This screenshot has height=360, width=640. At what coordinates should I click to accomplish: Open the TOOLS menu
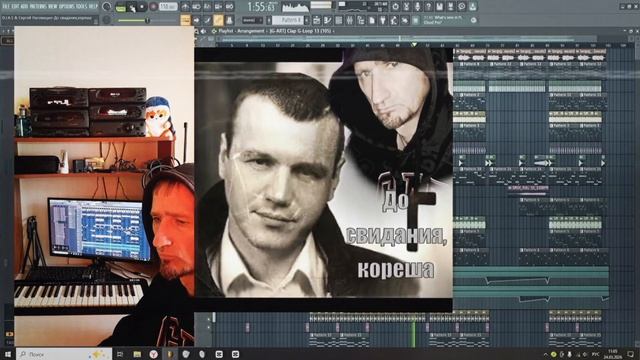(x=81, y=7)
